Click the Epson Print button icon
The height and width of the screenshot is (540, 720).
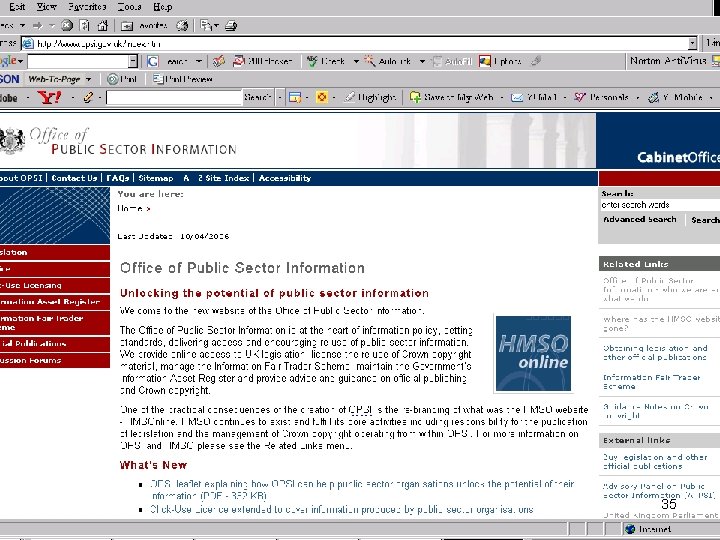pos(112,79)
